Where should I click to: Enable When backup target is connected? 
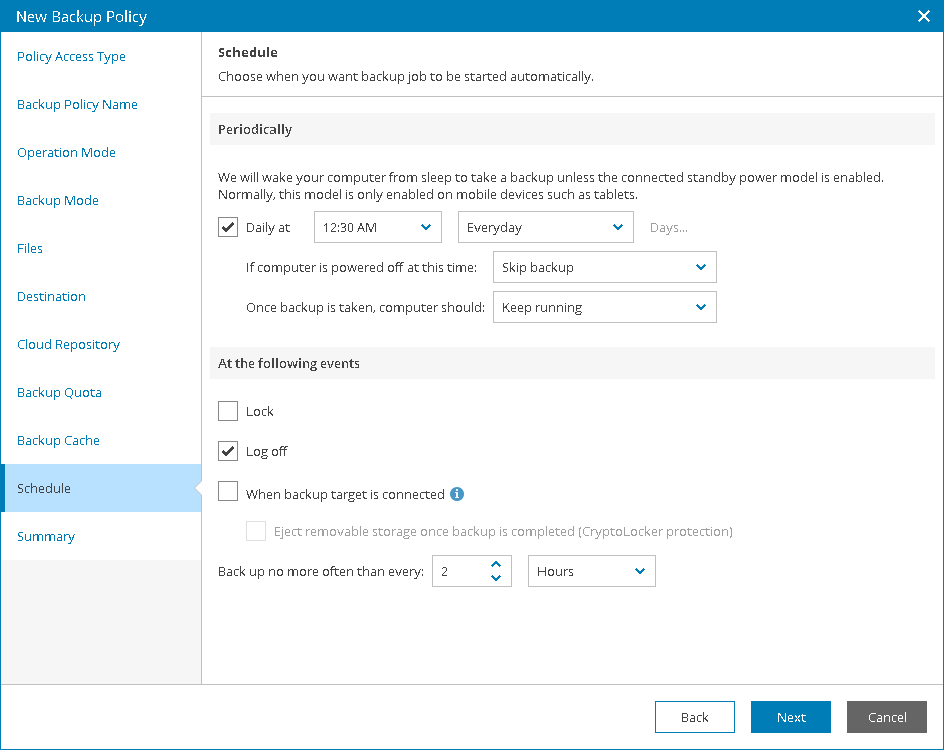[x=228, y=493]
